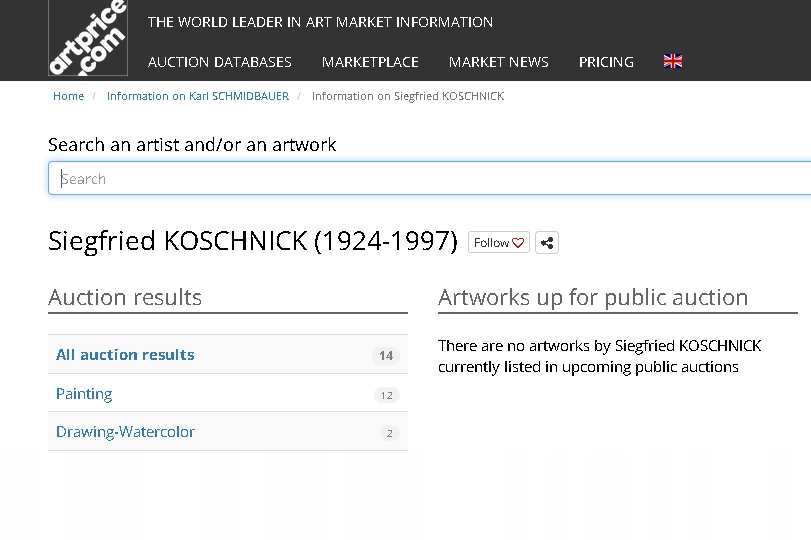
Task: View Drawing-Watercolor auction results
Action: tap(125, 432)
